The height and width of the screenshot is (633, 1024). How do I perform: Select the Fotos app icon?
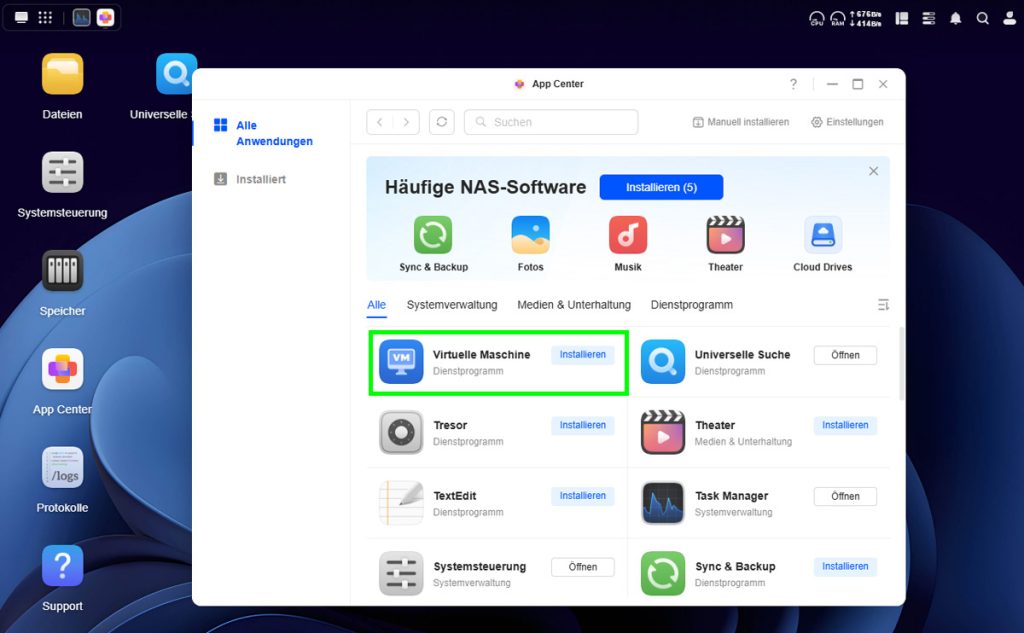pyautogui.click(x=530, y=235)
